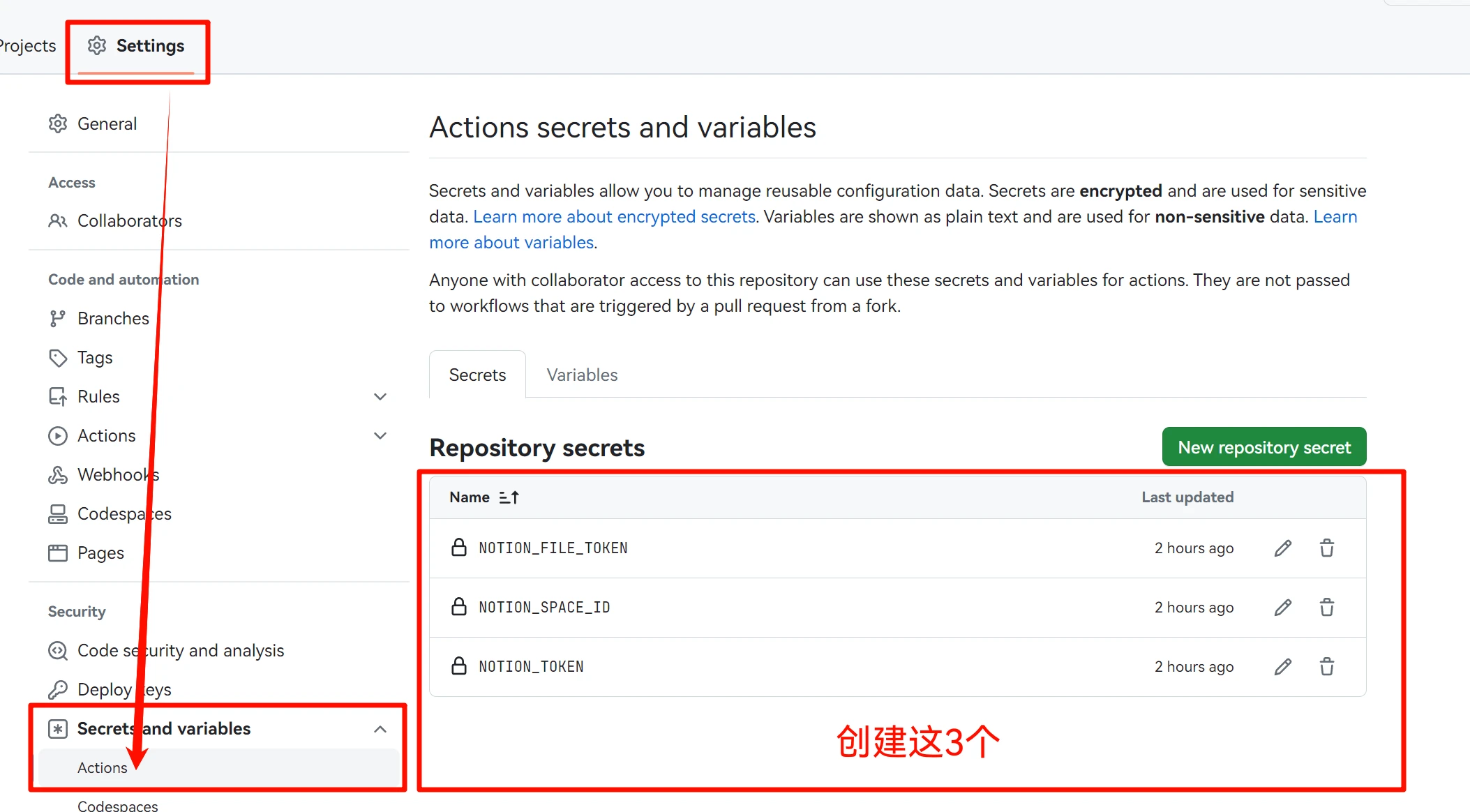Click the trash icon for NOTION_SPACE_ID

(1326, 608)
